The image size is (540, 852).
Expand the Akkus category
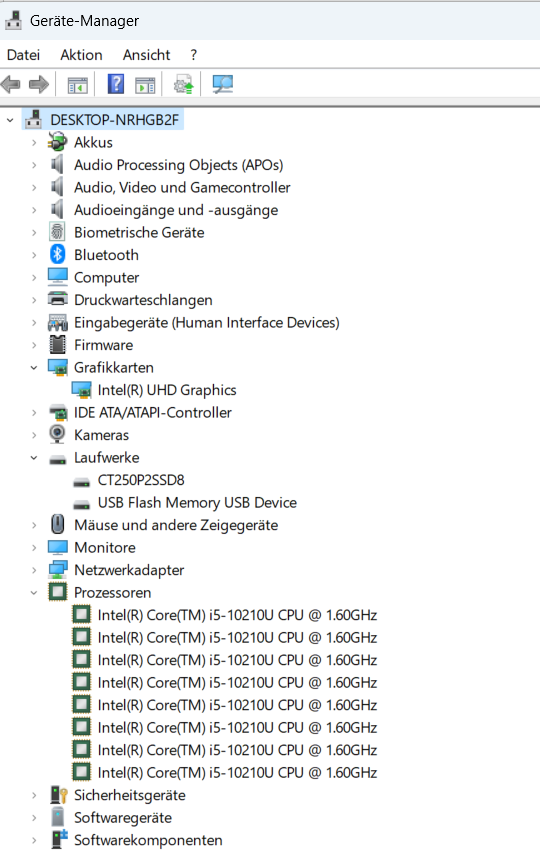34,142
